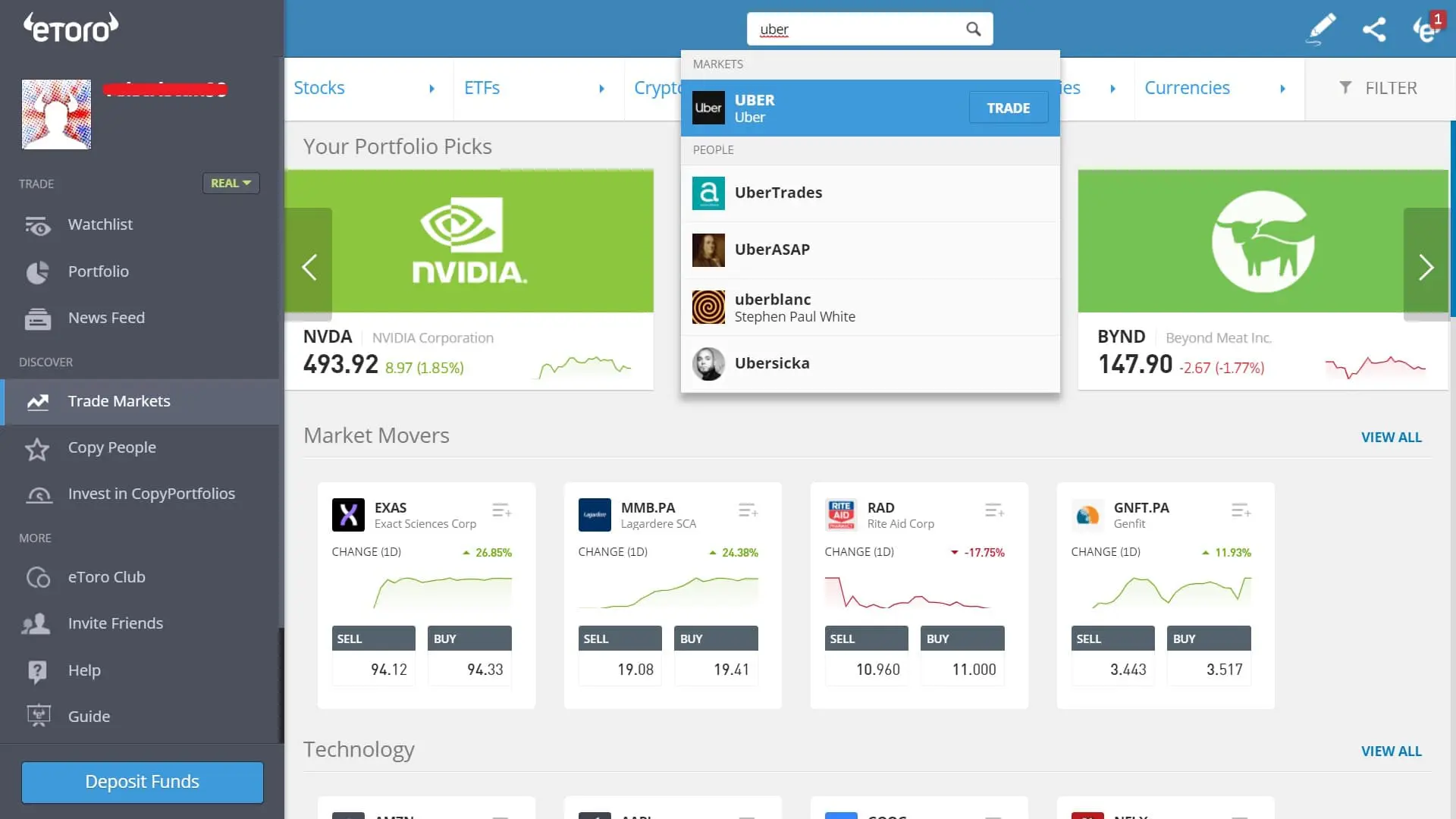Screen dimensions: 1456x819
Task: Click the eToro Club icon
Action: (x=37, y=578)
